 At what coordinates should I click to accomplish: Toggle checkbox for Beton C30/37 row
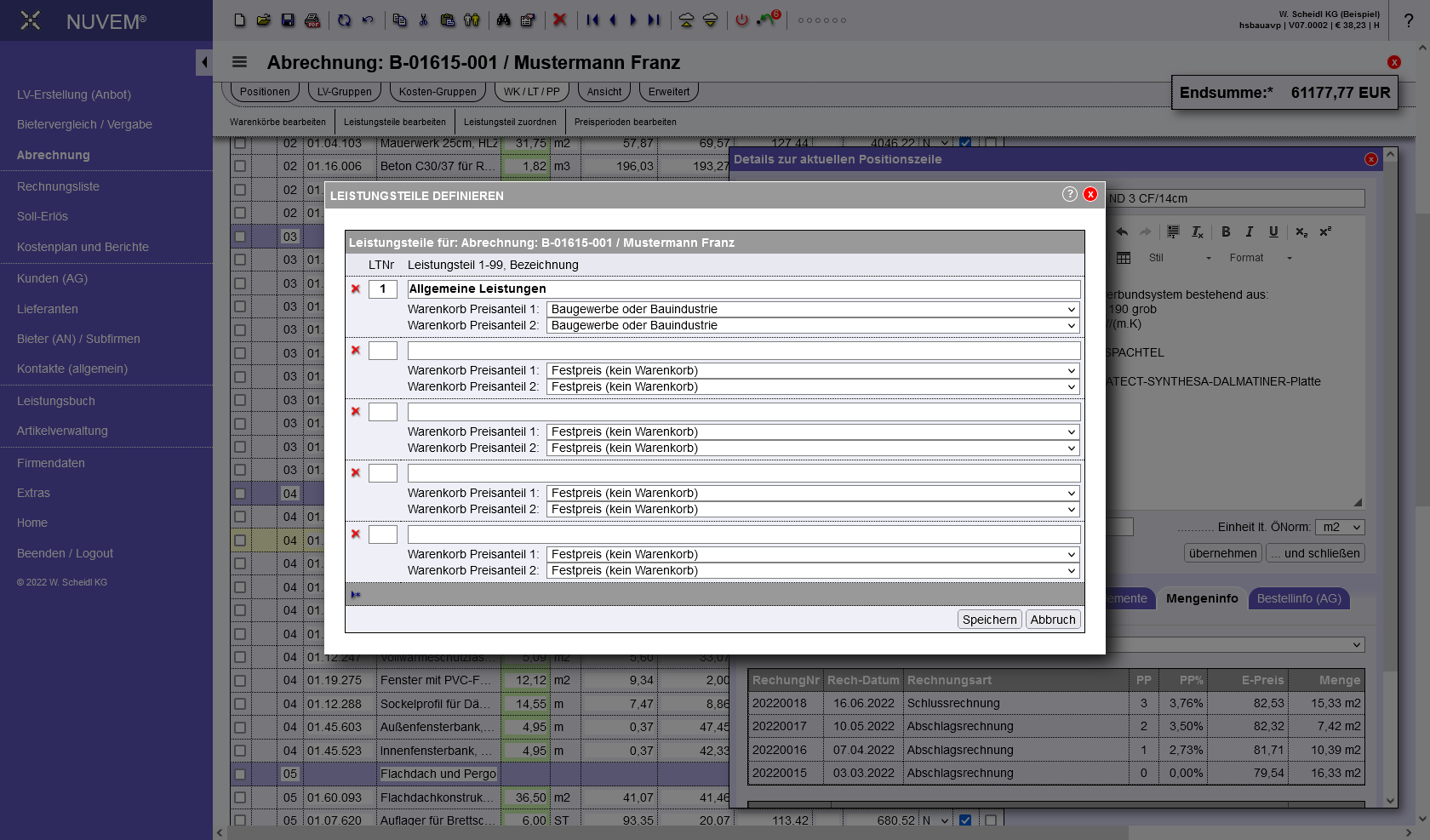tap(240, 167)
